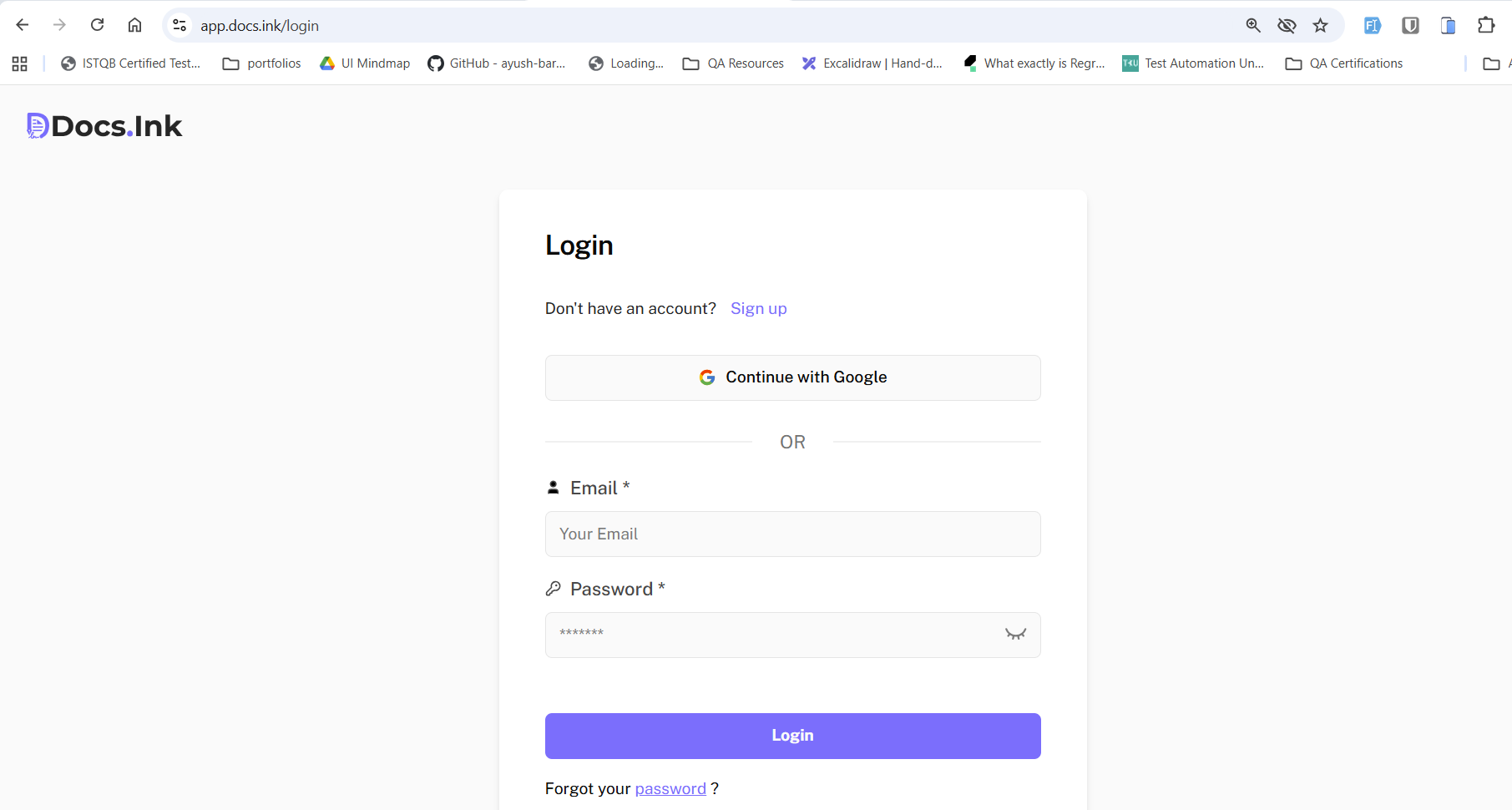Expand the portfolios bookmark folder

262,63
